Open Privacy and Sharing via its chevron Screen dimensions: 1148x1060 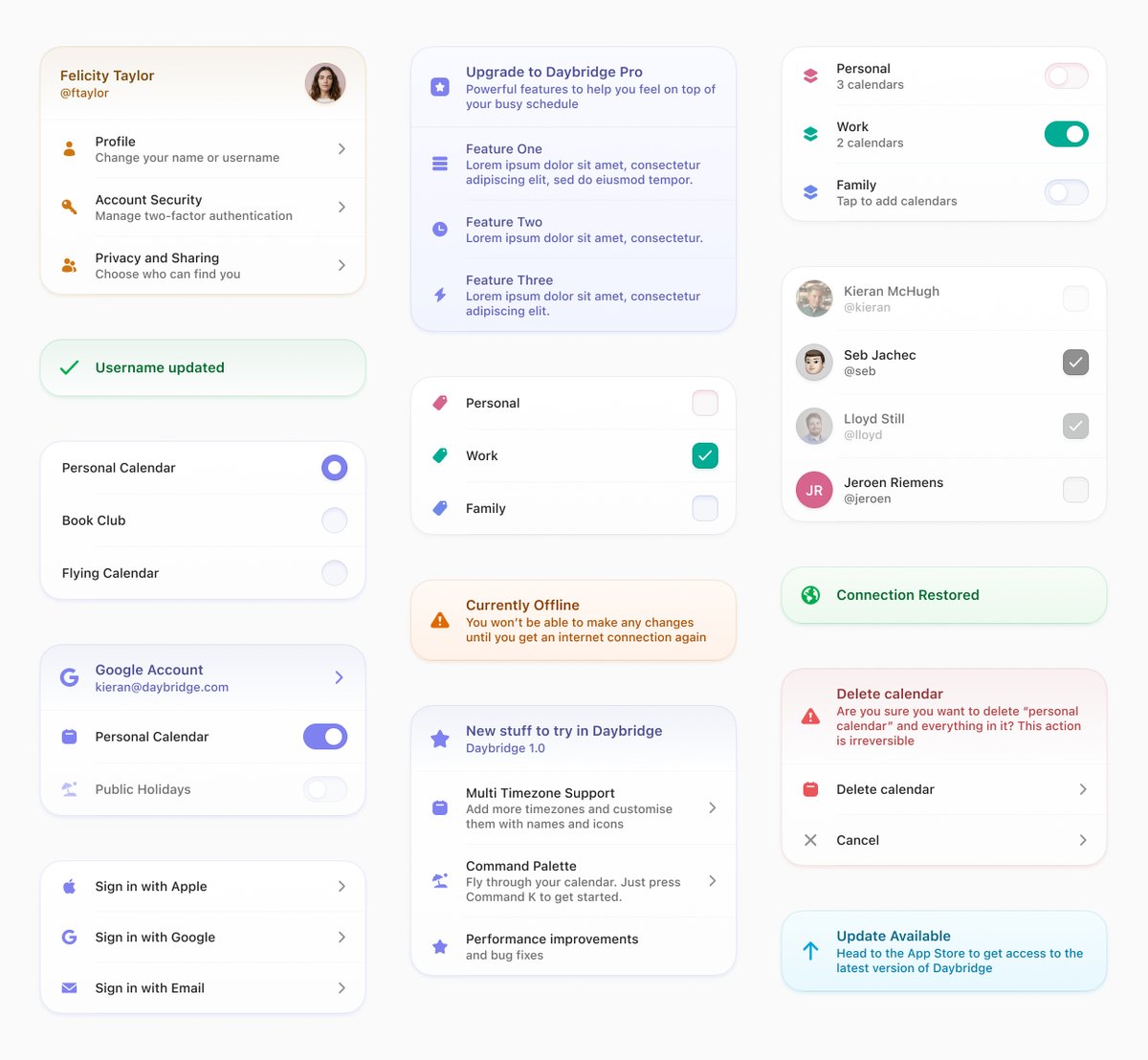click(x=342, y=265)
